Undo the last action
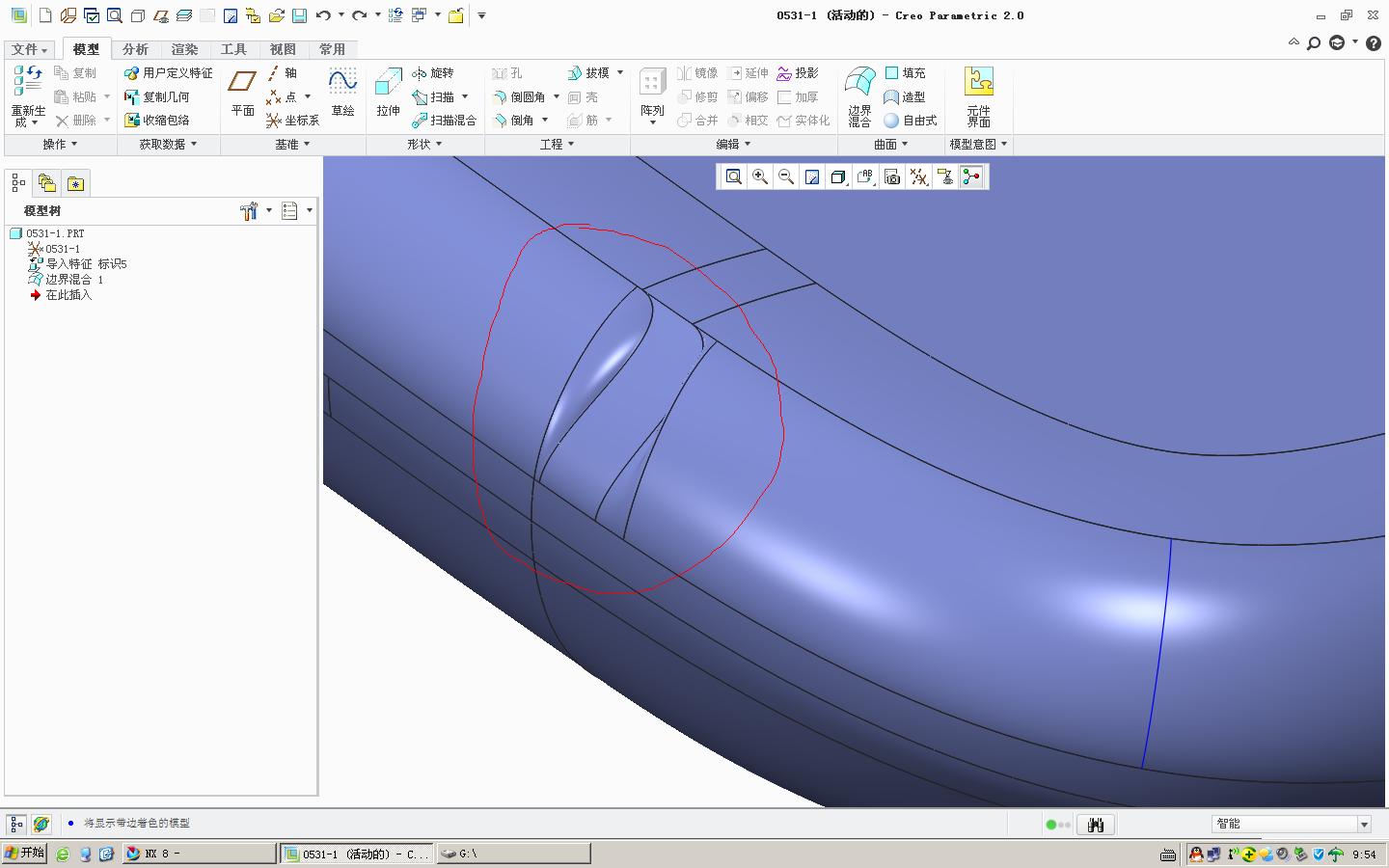Screen dimensions: 1389x868 point(323,15)
